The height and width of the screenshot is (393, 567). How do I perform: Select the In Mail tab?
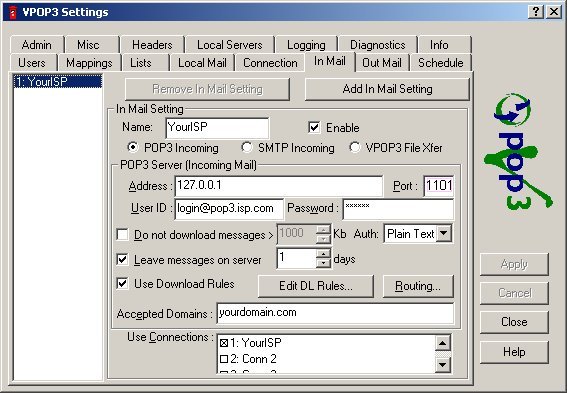[330, 61]
